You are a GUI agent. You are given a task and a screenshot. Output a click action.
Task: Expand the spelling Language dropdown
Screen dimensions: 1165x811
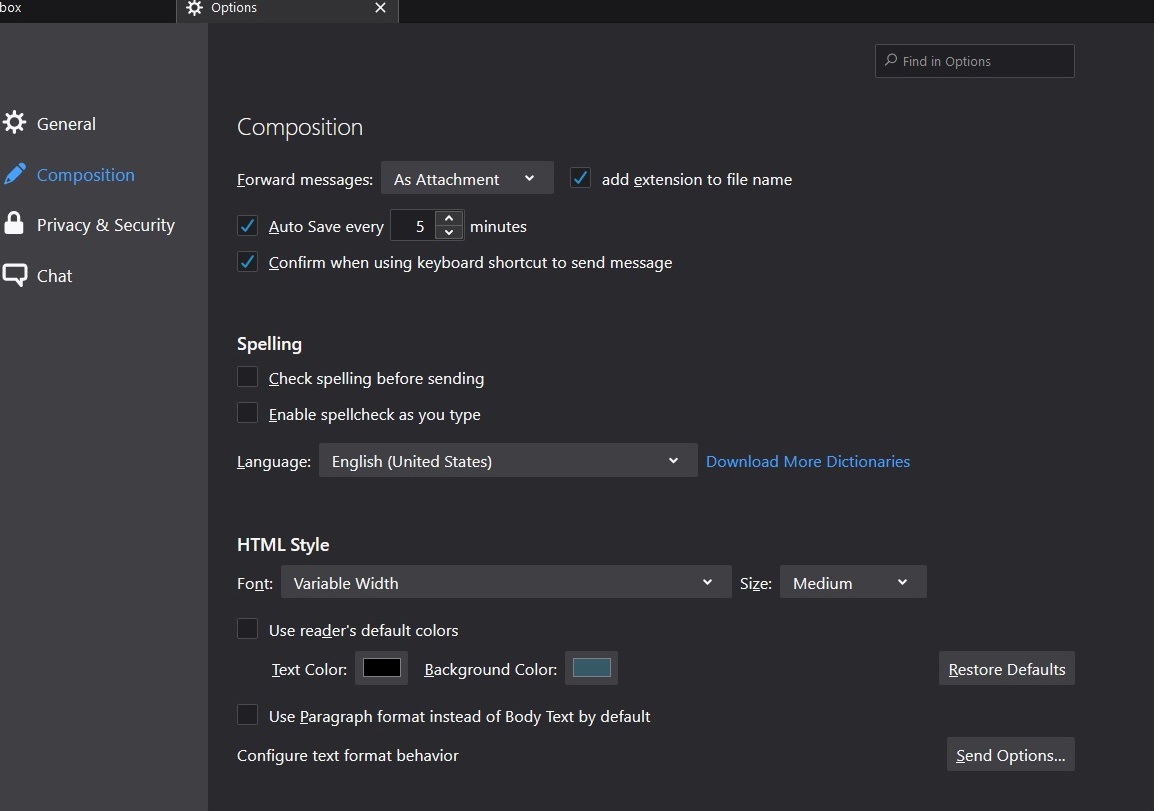[507, 461]
